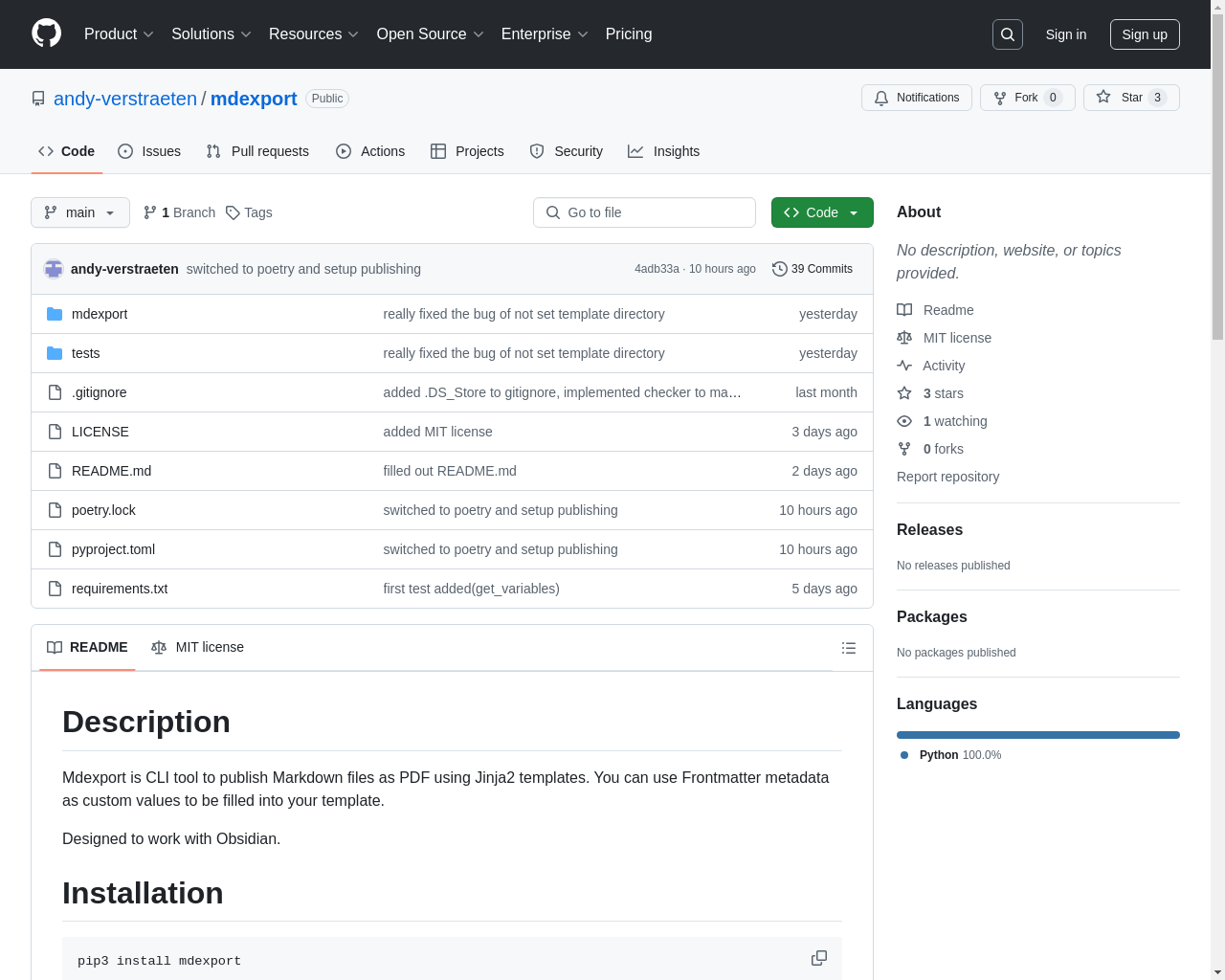The width and height of the screenshot is (1225, 980).
Task: Open the search magnifier button
Action: coord(1008,34)
